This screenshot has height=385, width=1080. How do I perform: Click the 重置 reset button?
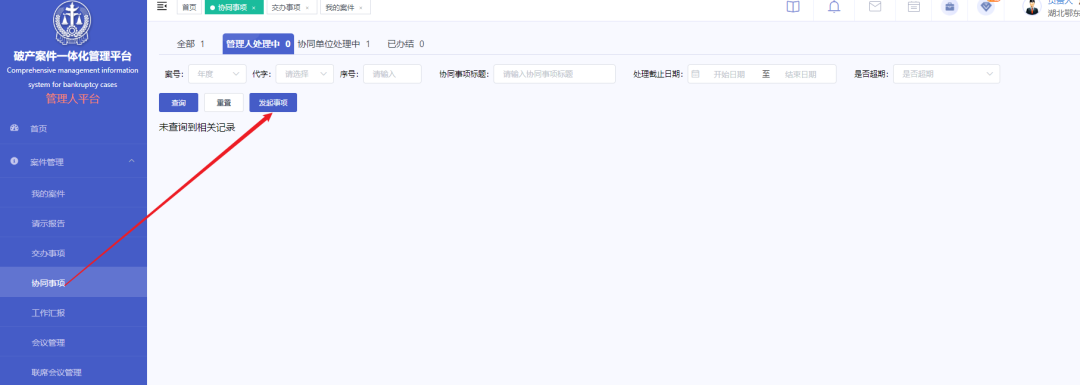(224, 102)
